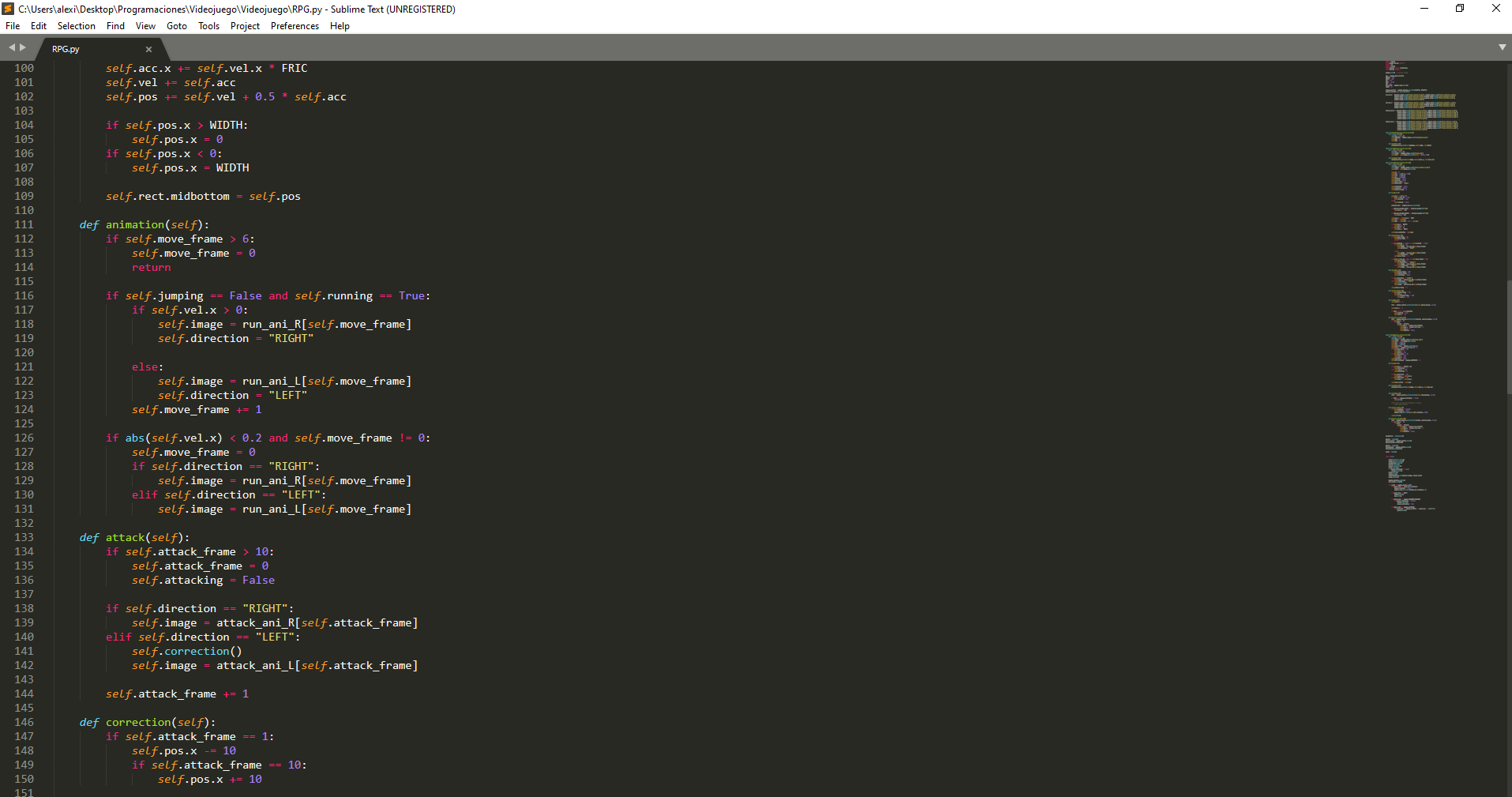The image size is (1512, 797).
Task: Open the Tools menu
Action: coord(208,26)
